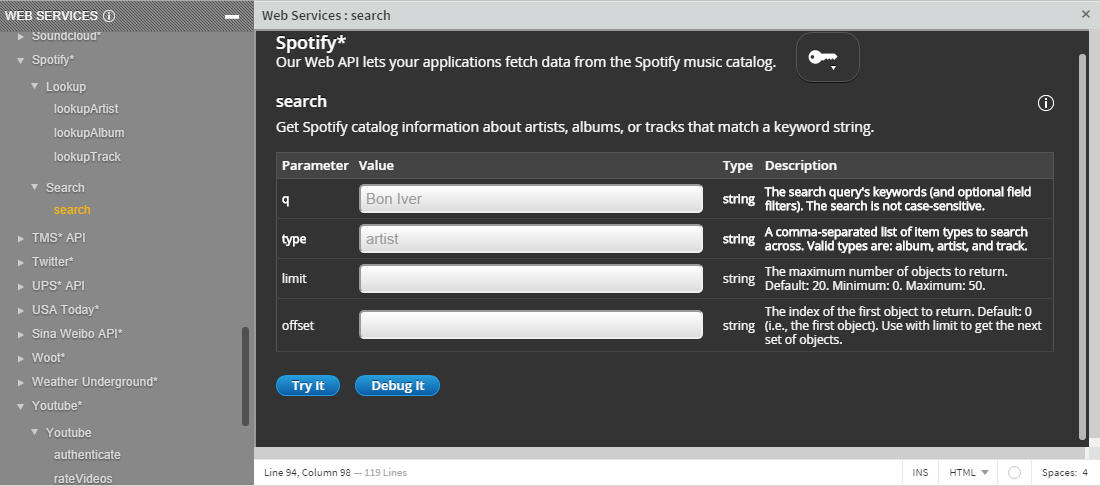Click the Parameter column header
Viewport: 1100px width, 486px height.
point(315,166)
